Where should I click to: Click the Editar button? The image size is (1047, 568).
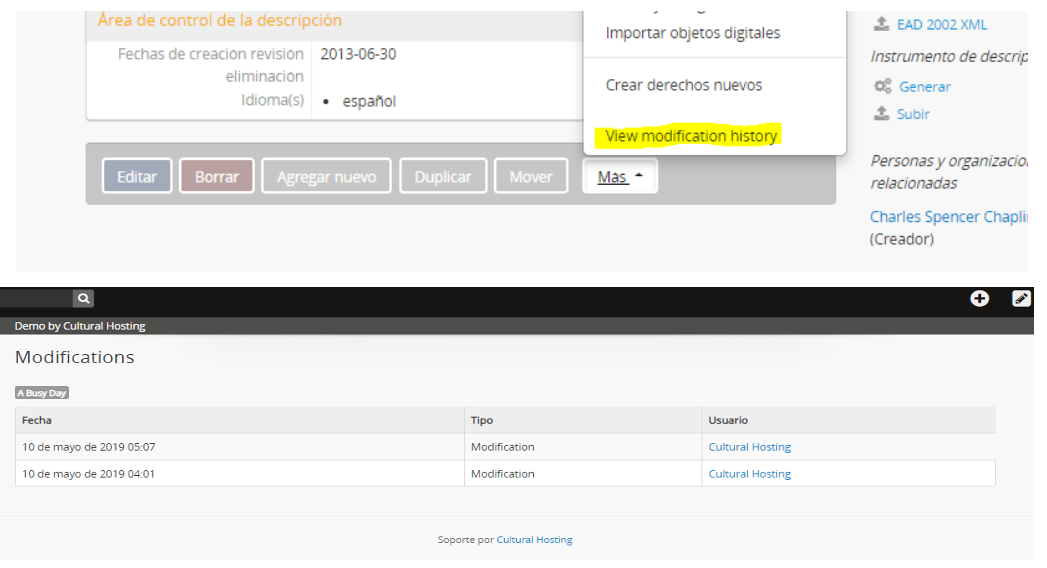pyautogui.click(x=137, y=176)
